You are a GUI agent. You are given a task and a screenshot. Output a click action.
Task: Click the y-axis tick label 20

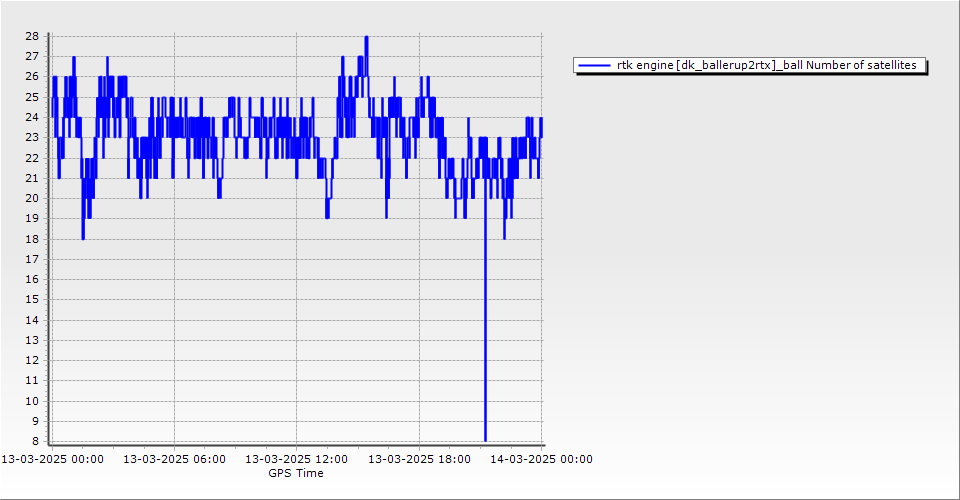click(32, 198)
